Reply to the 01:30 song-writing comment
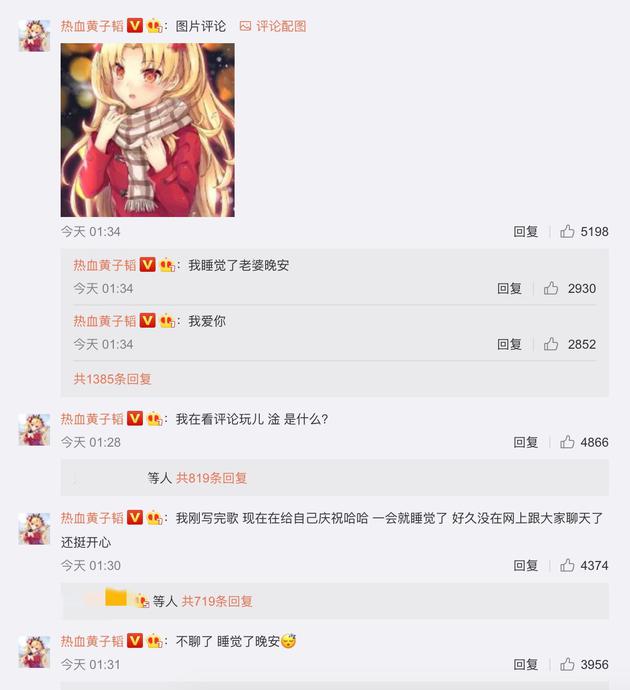The width and height of the screenshot is (630, 690). [x=526, y=565]
